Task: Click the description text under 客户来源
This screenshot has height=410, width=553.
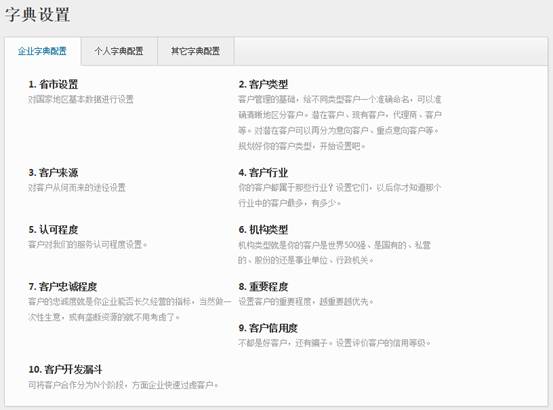Action: pos(77,188)
